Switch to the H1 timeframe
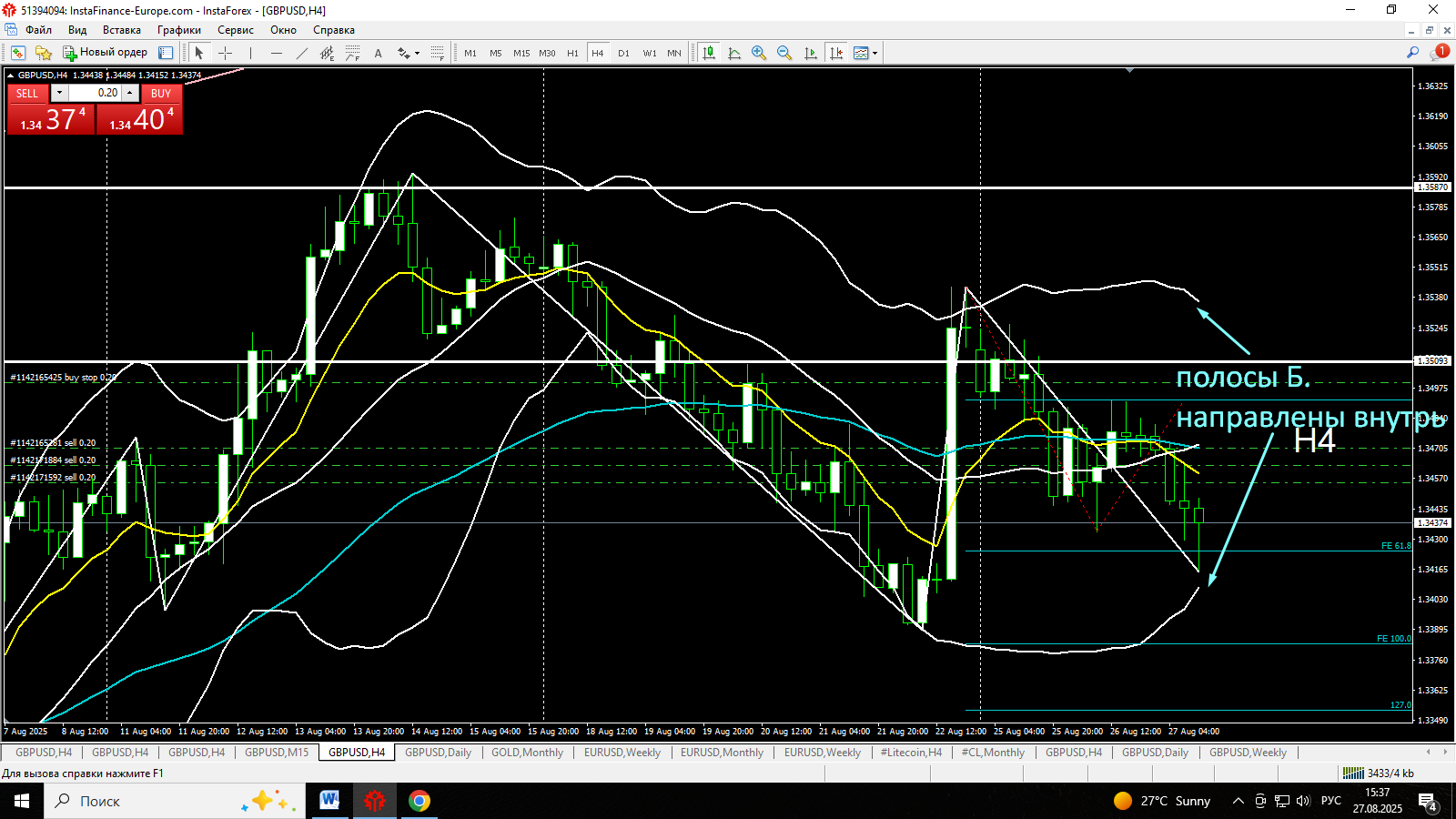This screenshot has height=819, width=1456. (572, 53)
